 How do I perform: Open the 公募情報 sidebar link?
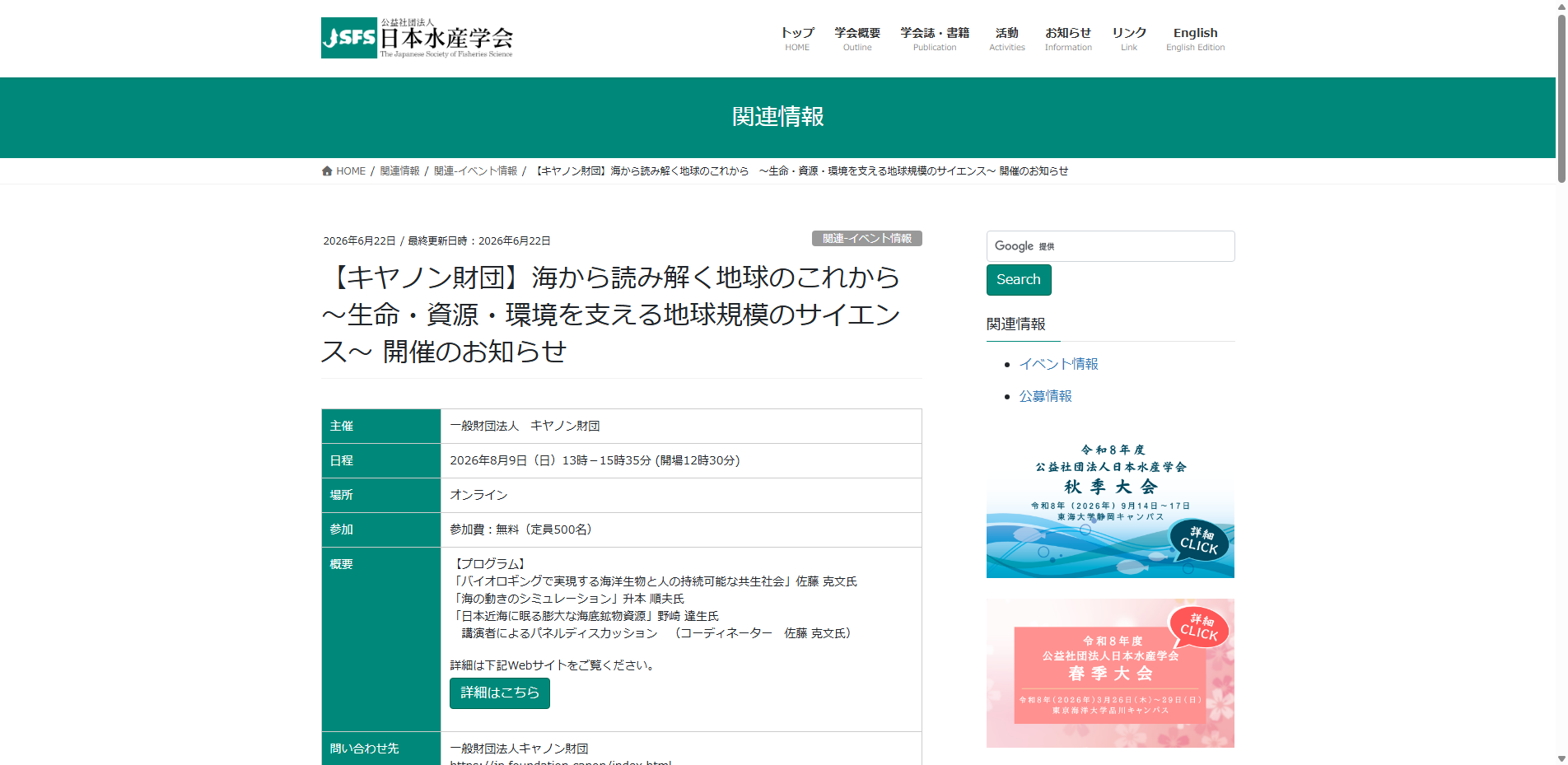1045,396
